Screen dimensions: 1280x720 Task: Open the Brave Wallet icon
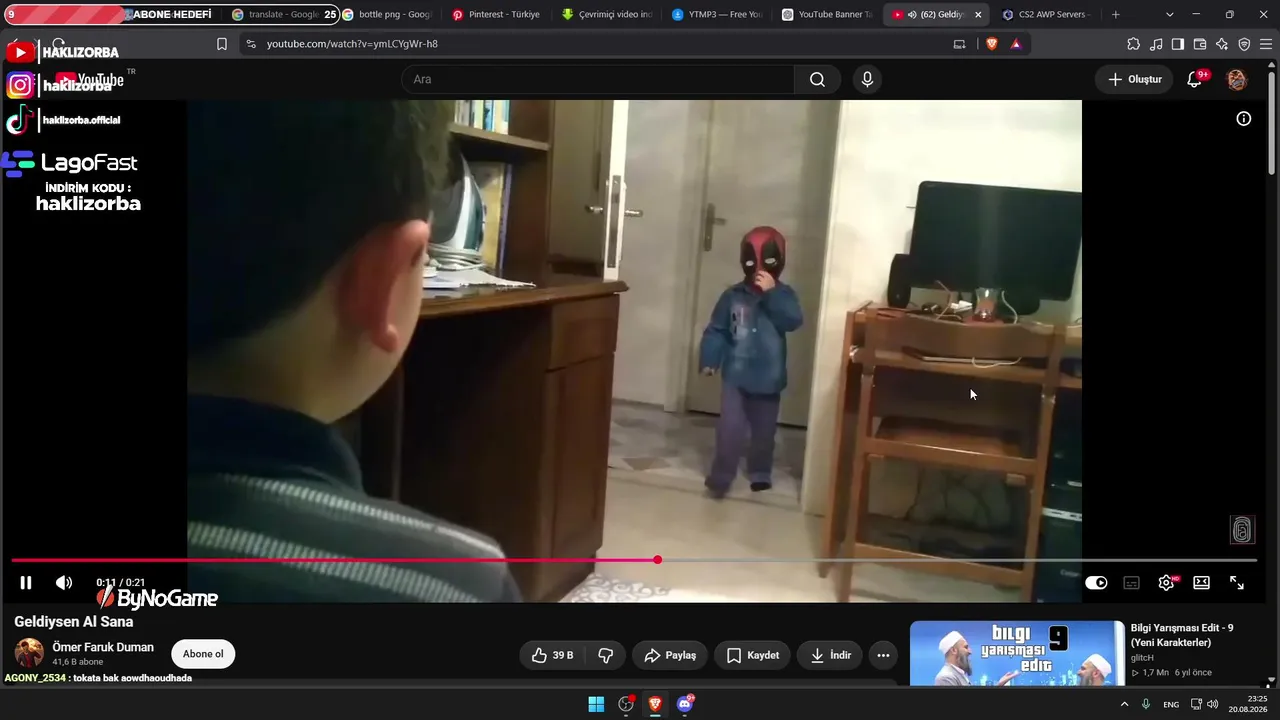(x=1200, y=44)
